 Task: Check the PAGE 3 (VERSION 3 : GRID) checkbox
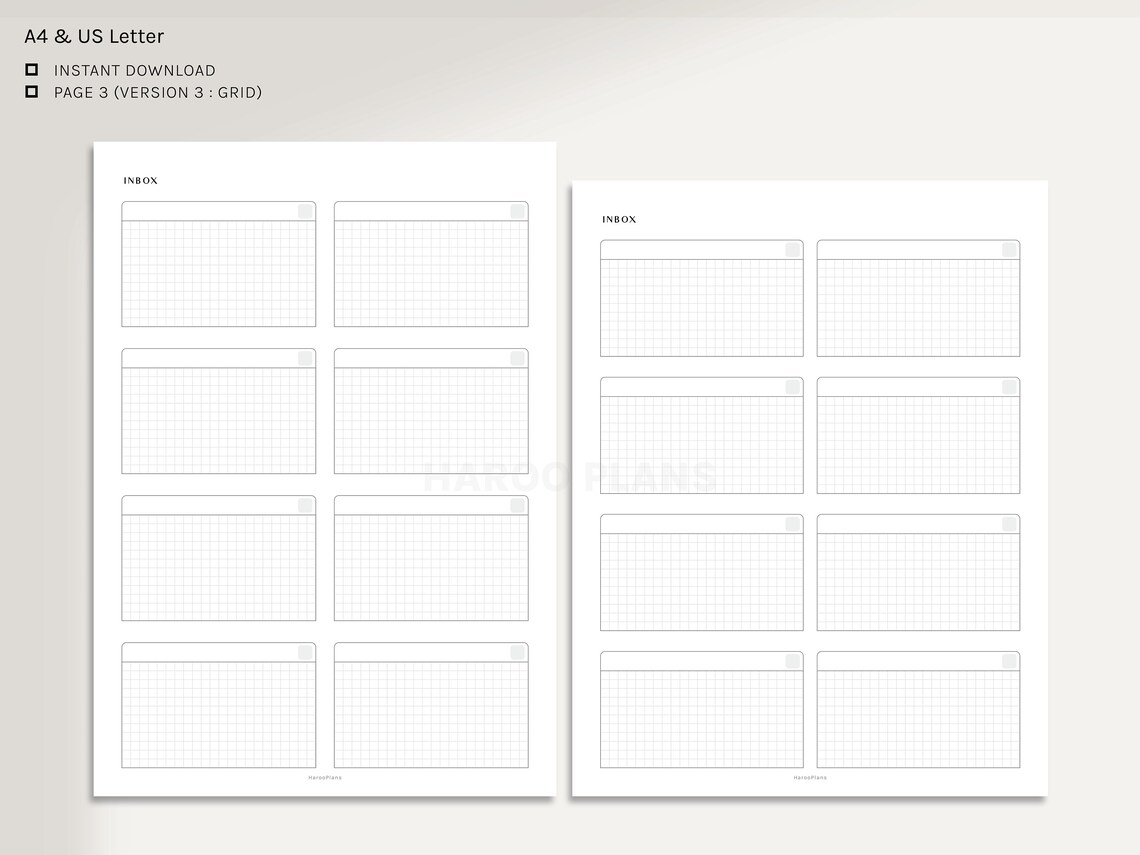tap(33, 91)
